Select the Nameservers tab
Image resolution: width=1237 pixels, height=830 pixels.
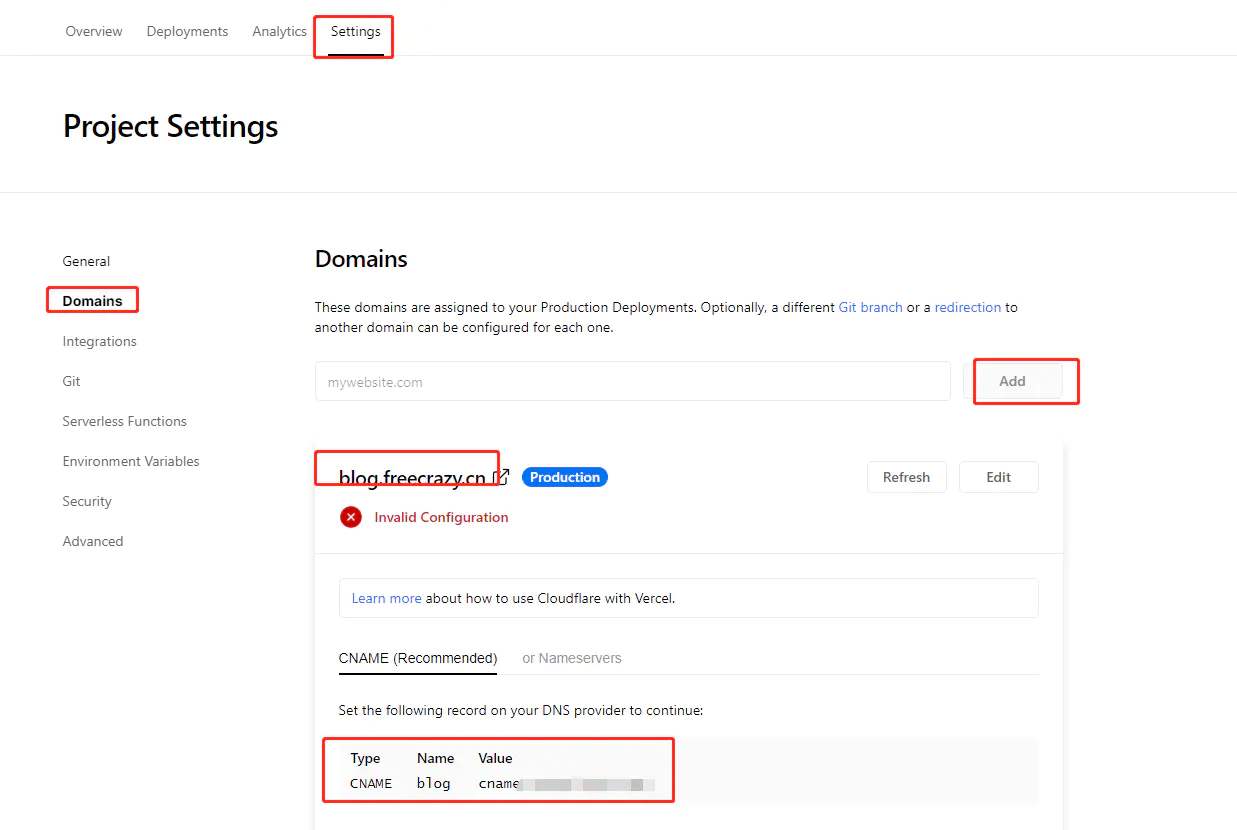[x=572, y=658]
